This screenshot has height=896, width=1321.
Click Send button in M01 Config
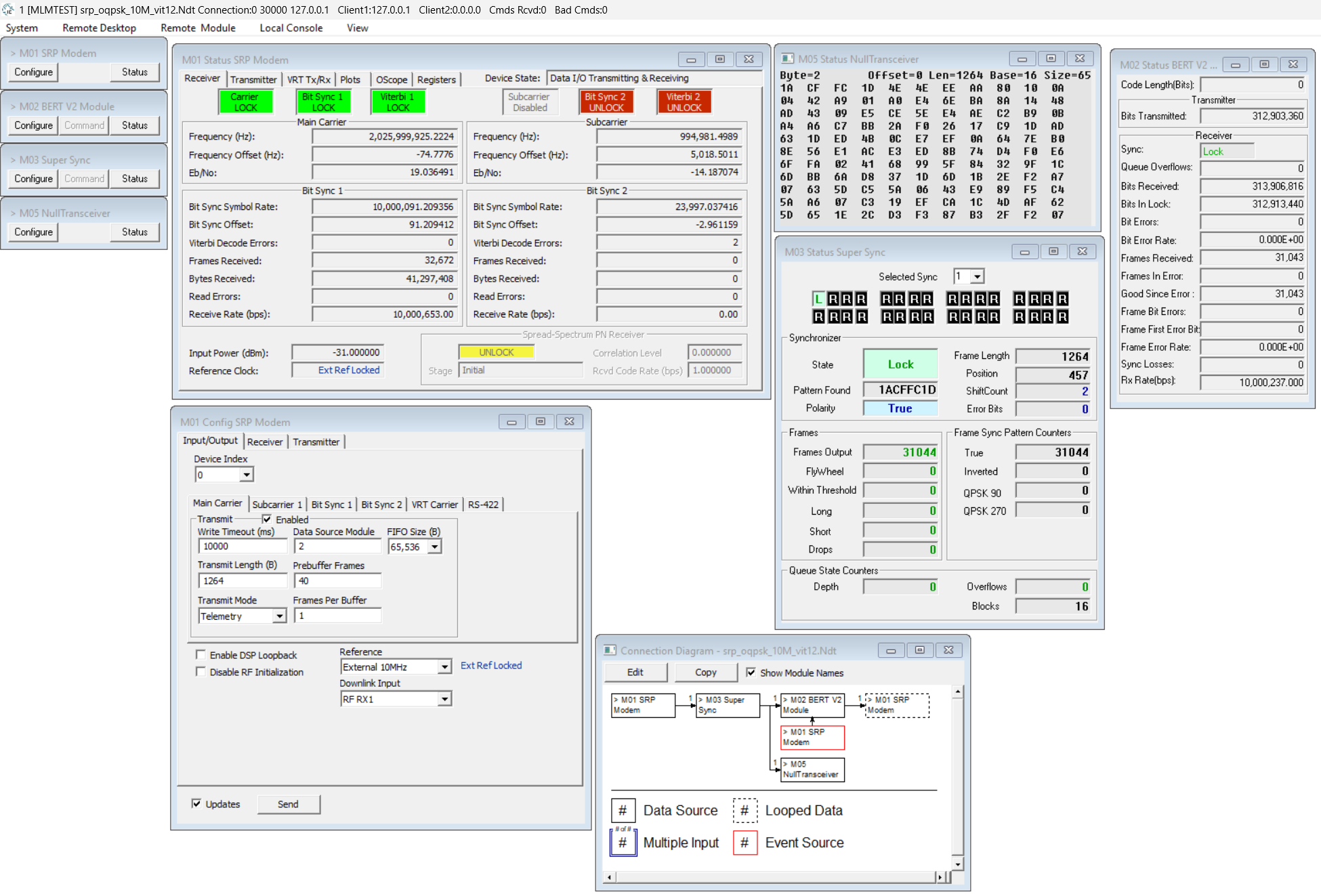288,804
